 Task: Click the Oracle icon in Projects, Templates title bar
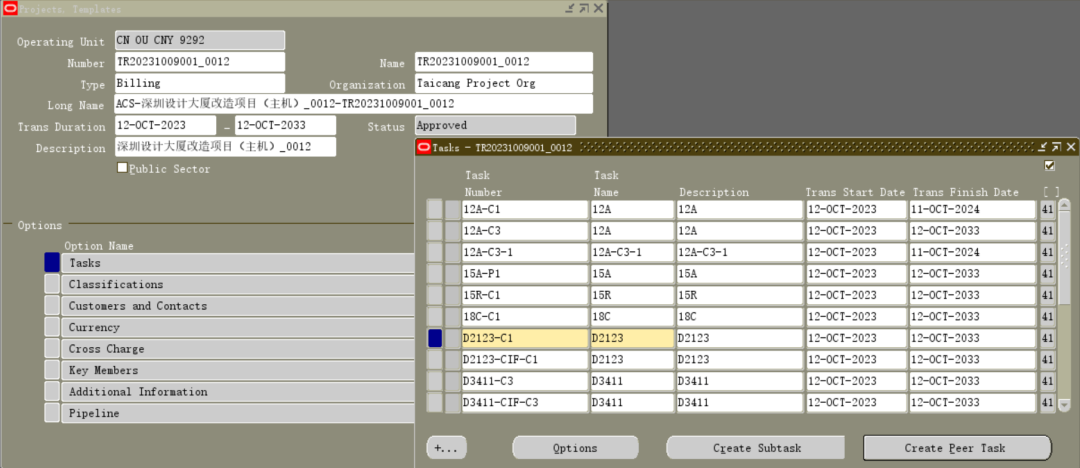[x=10, y=9]
